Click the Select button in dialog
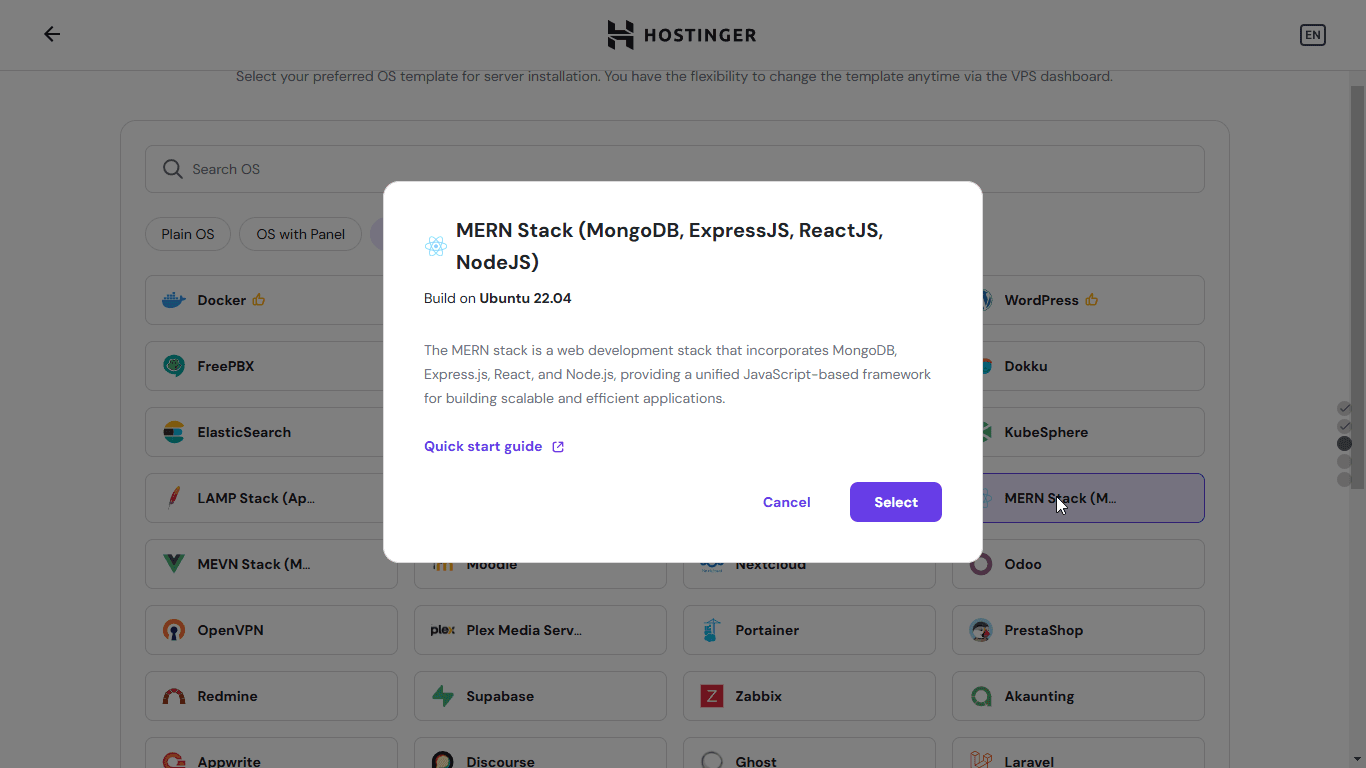 click(896, 502)
